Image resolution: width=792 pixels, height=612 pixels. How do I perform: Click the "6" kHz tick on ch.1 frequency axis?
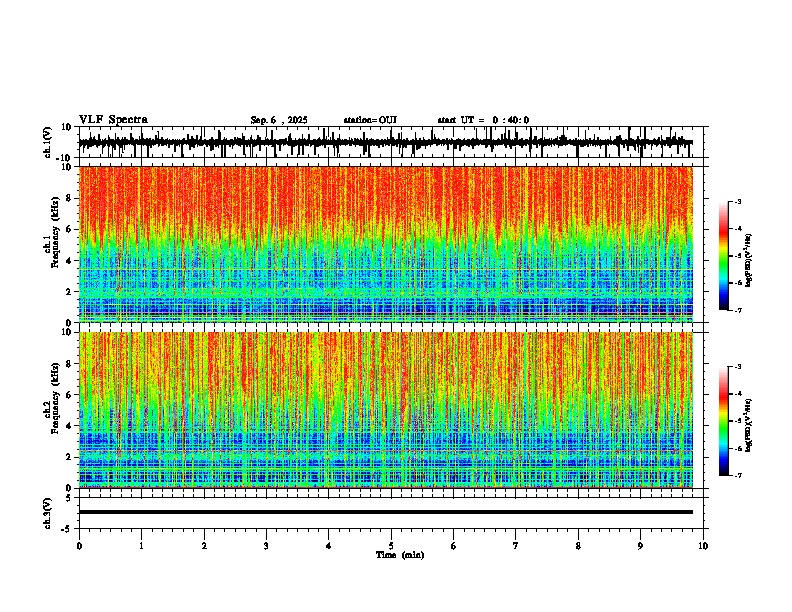click(x=70, y=229)
